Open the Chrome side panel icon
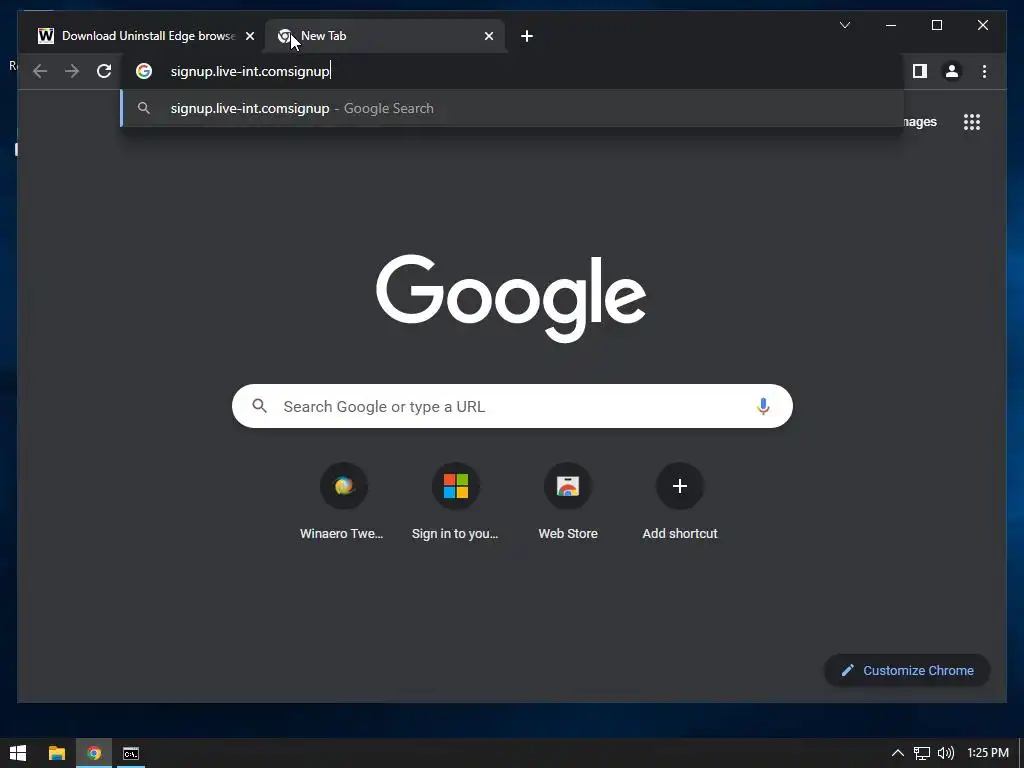Viewport: 1024px width, 768px height. click(920, 71)
